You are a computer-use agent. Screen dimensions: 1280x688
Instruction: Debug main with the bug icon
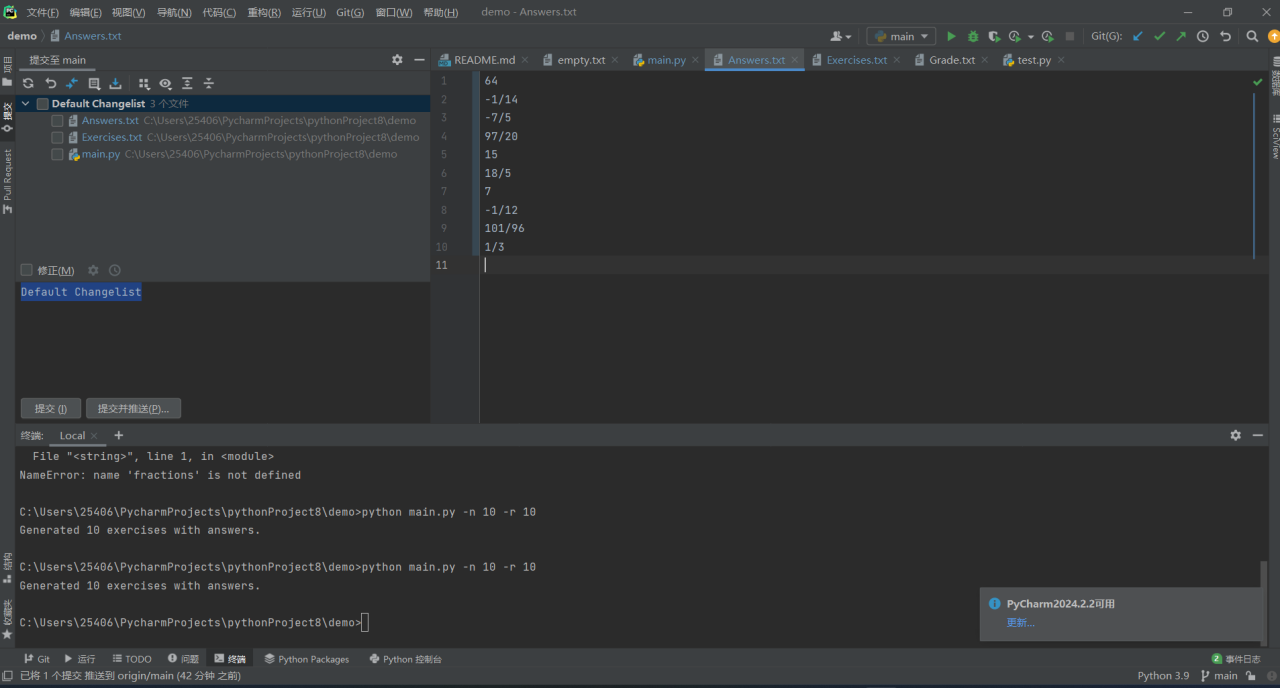[x=973, y=36]
